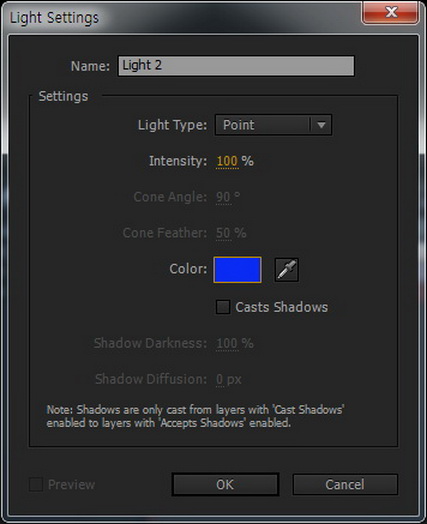
Task: Dismiss the dialog using Cancel
Action: click(345, 484)
